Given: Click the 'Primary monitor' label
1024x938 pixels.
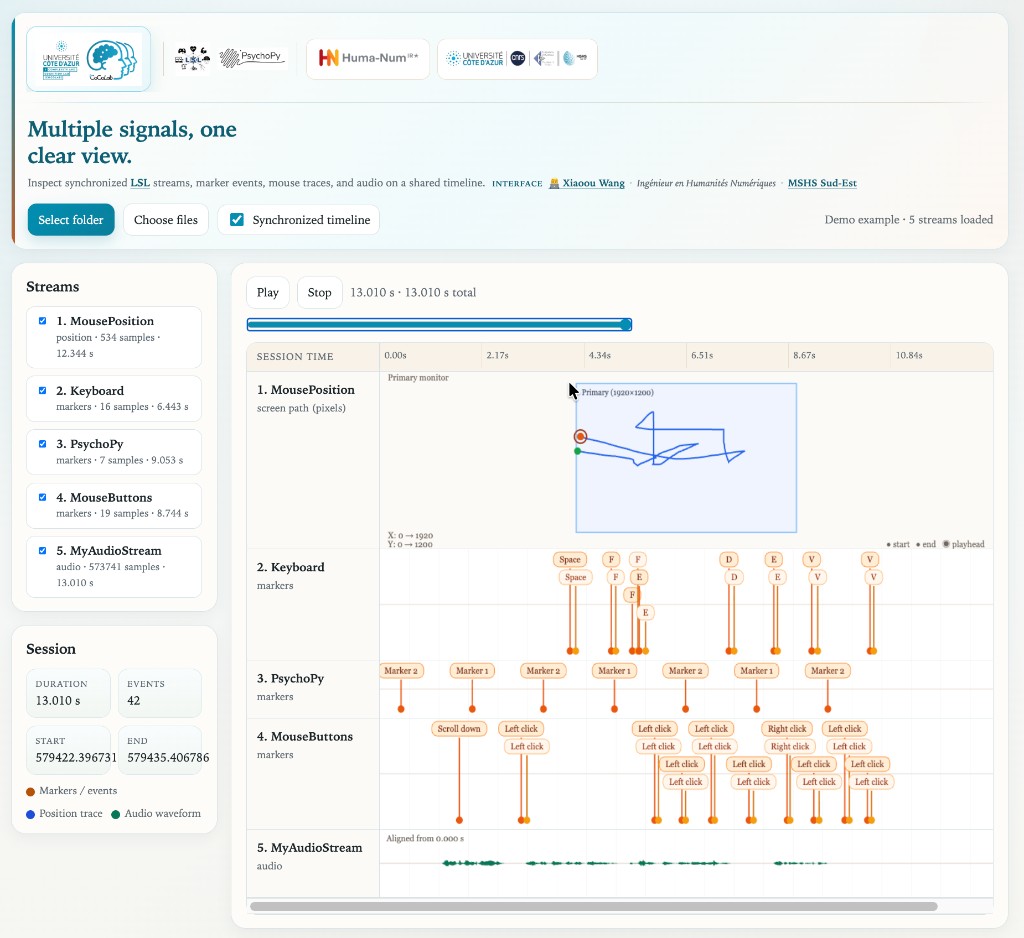Looking at the screenshot, I should (418, 378).
